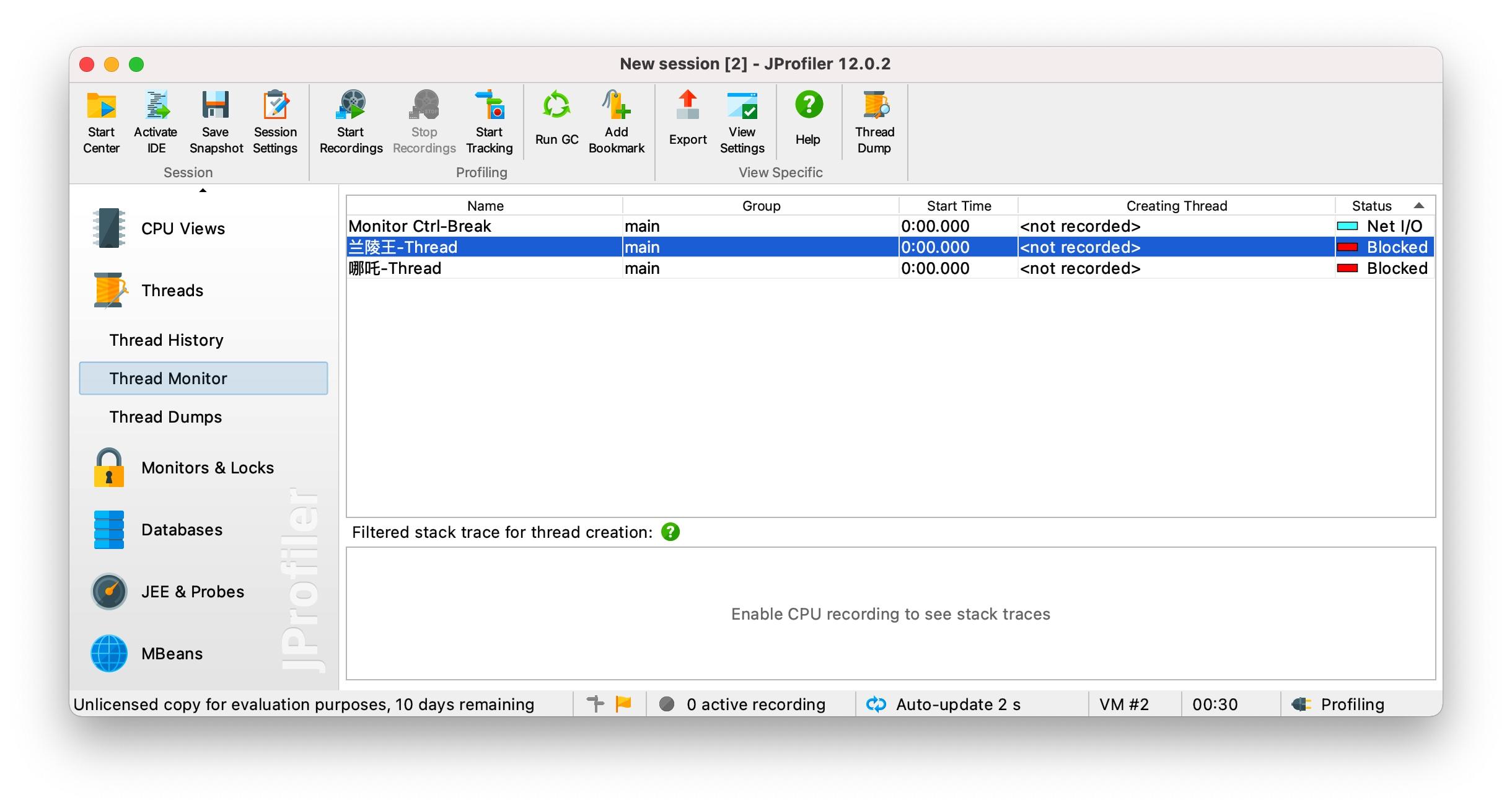Switch to Thread History view
Screen dimensions: 1512x808
coord(166,340)
